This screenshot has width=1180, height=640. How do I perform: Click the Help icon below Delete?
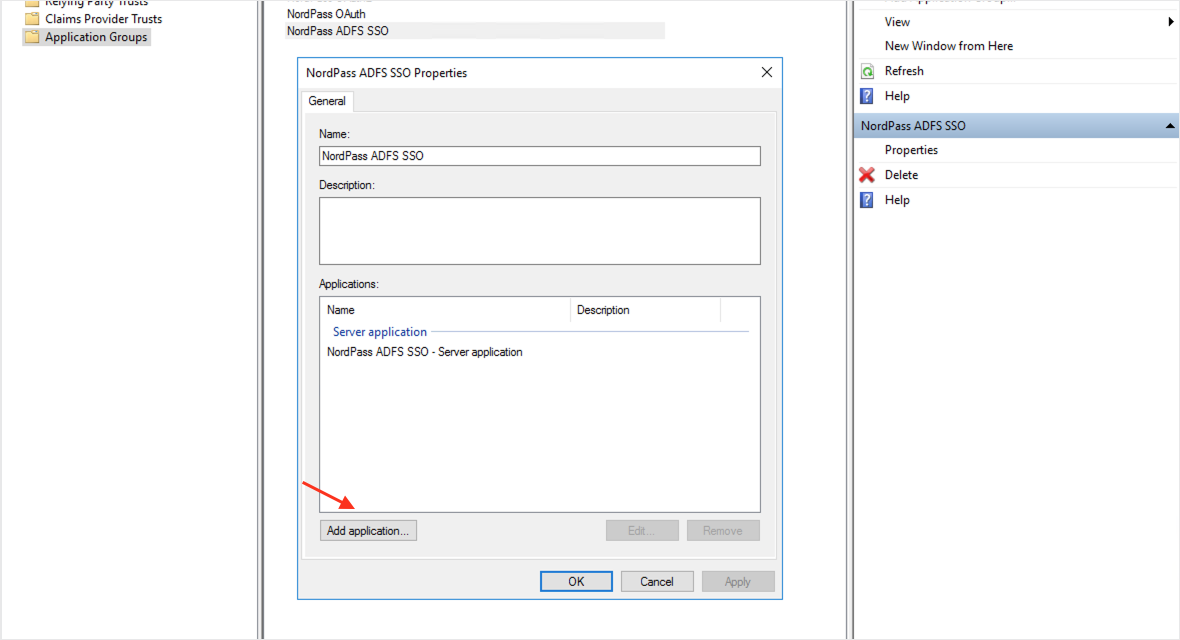click(867, 200)
